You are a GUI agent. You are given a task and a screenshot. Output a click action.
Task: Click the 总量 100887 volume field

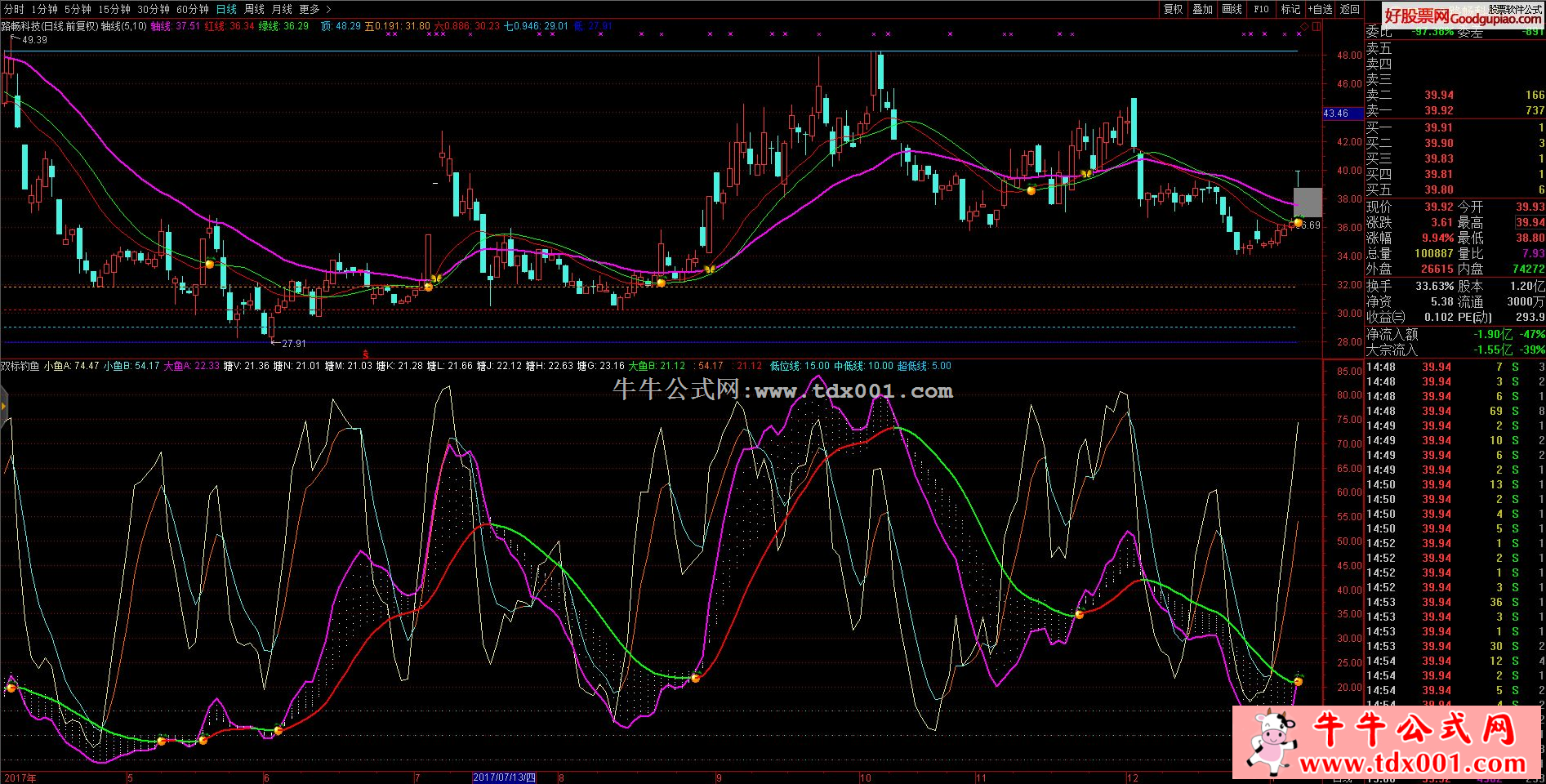click(x=1410, y=253)
